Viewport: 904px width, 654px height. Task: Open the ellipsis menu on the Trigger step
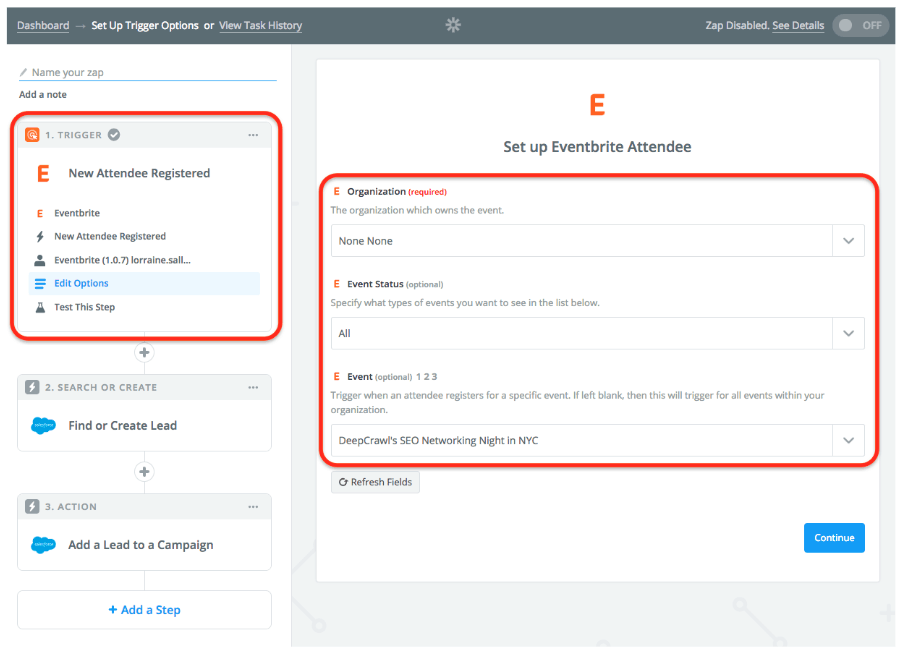[x=255, y=133]
